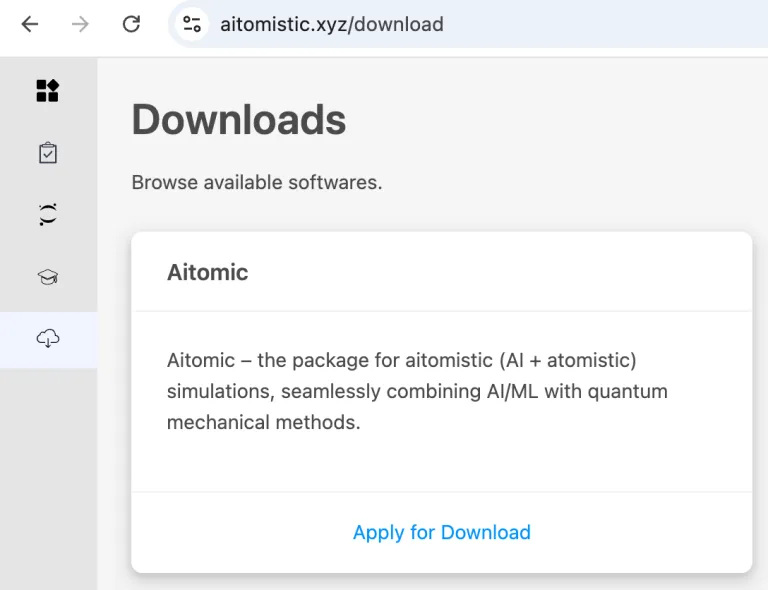Click the browser forward arrow
768x590 pixels.
tap(80, 24)
